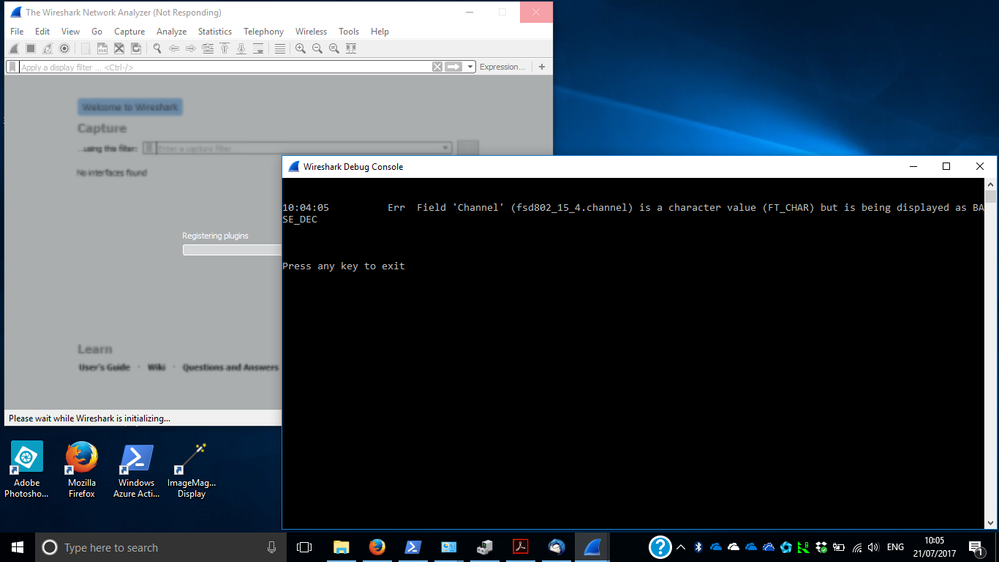Restart the current capture from toolbar
This screenshot has height=562, width=999.
coord(48,48)
